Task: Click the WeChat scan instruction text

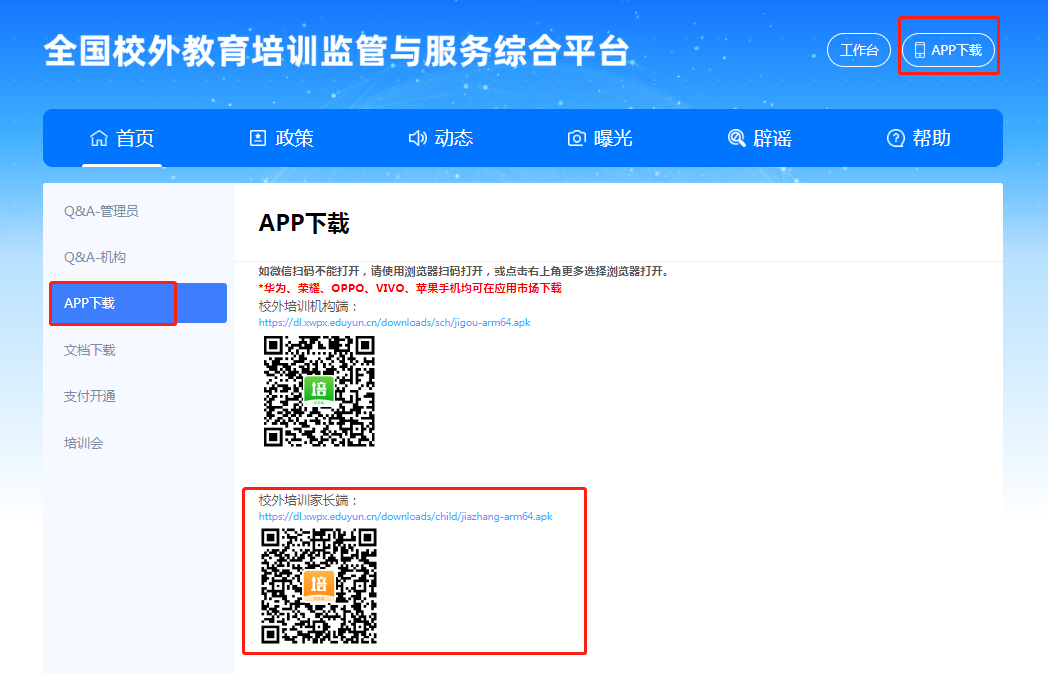Action: (x=463, y=271)
